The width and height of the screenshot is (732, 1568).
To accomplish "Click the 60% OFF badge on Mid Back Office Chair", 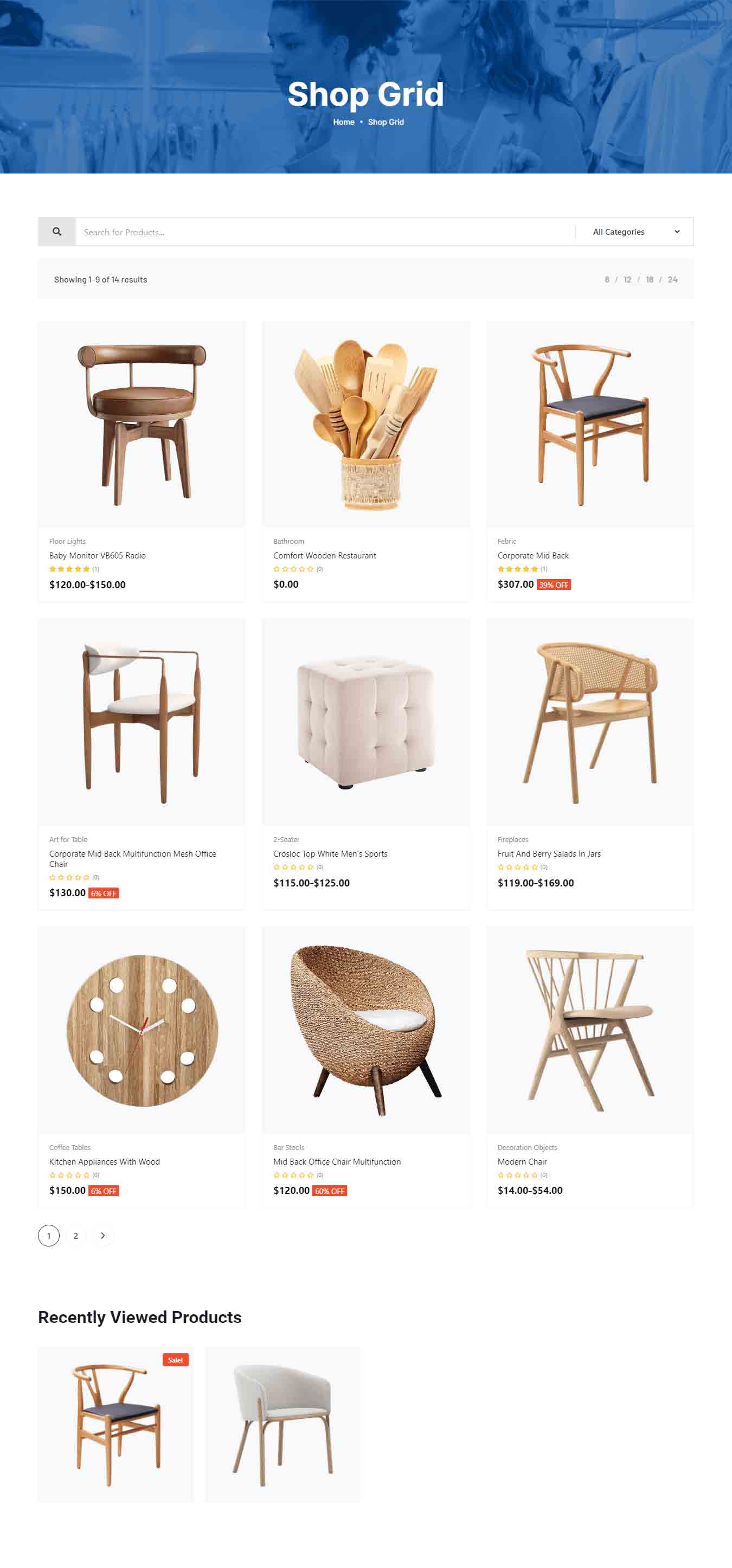I will point(330,1191).
